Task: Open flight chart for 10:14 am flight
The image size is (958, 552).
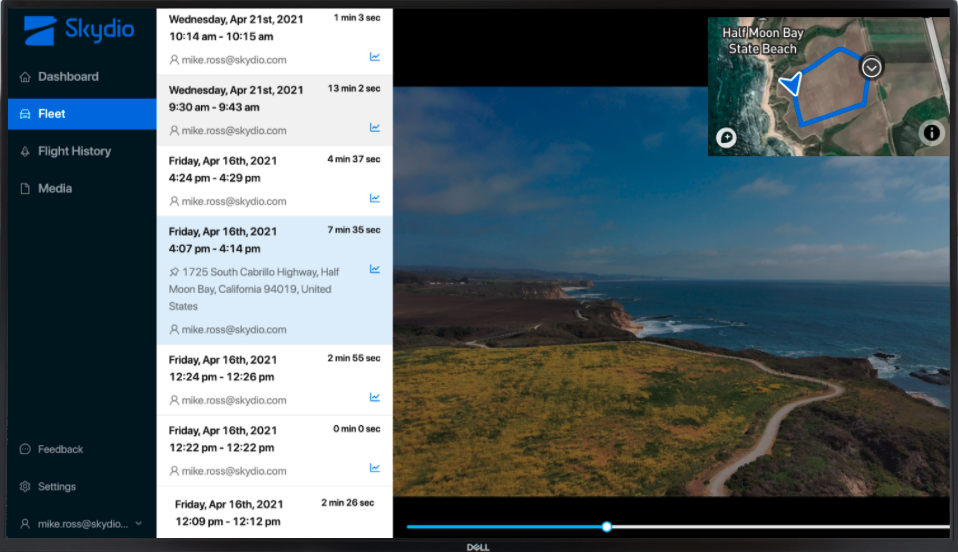Action: tap(374, 57)
